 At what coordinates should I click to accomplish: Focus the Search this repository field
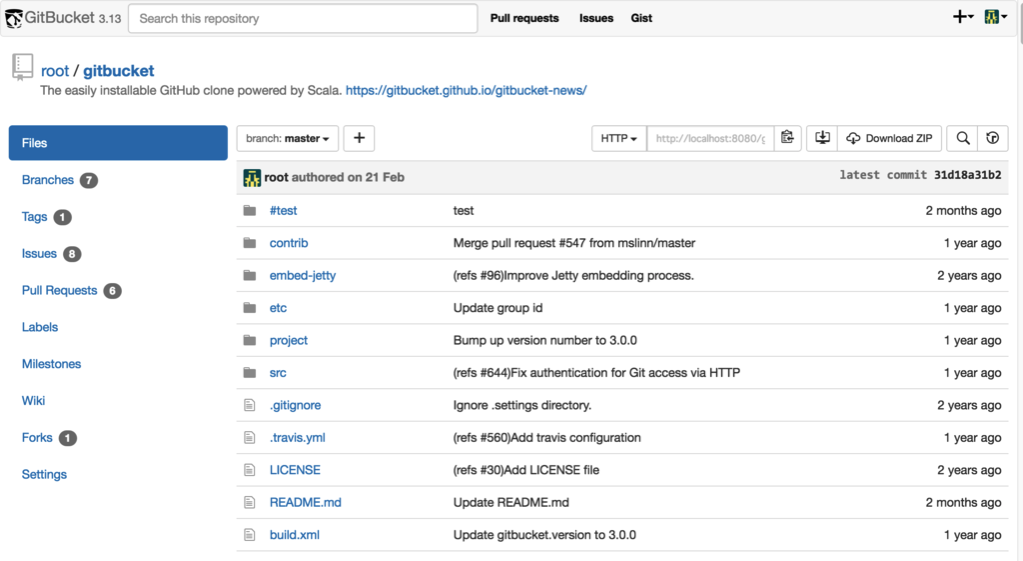click(x=303, y=18)
